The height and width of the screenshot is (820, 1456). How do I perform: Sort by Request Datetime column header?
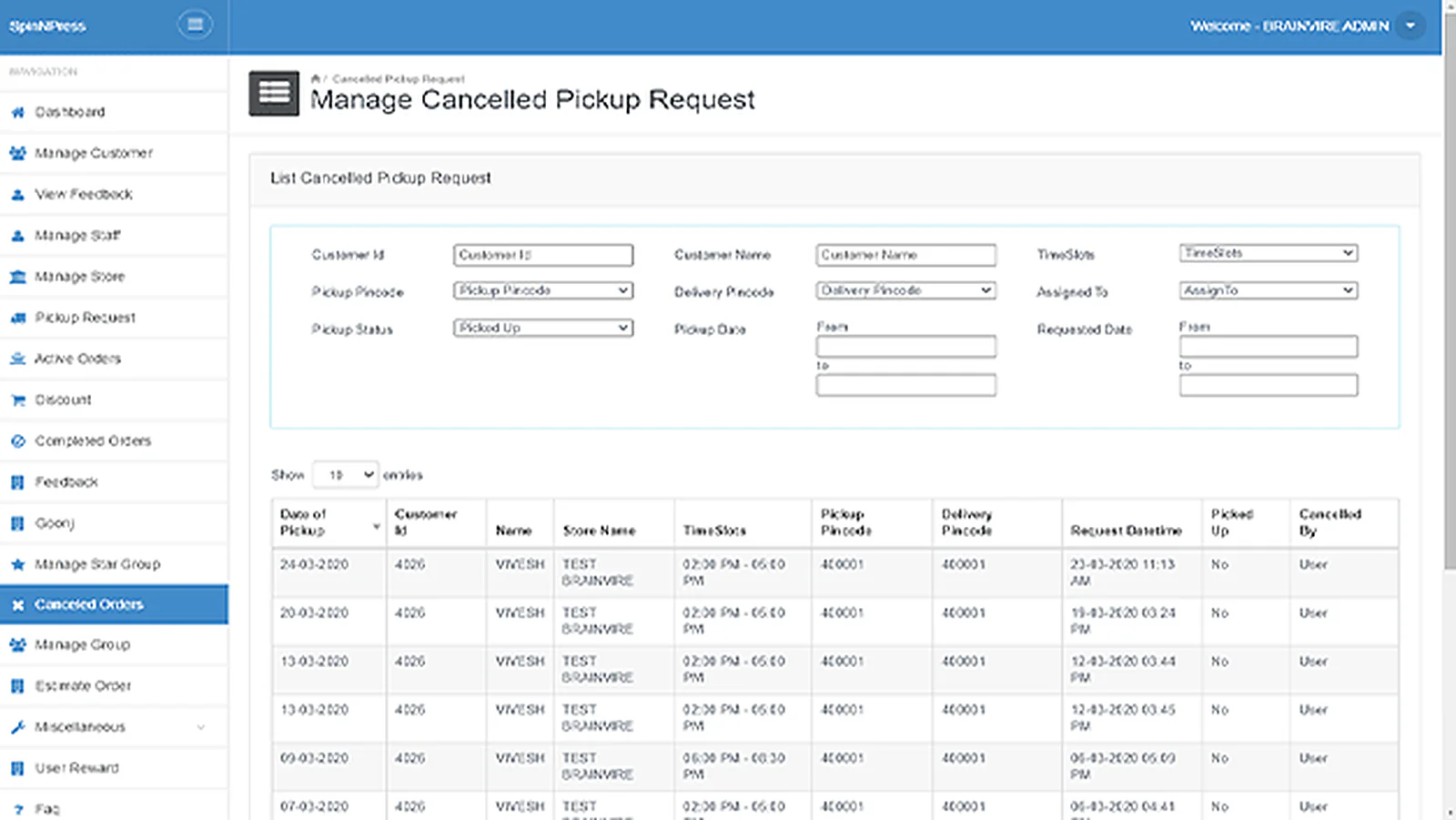(1131, 522)
